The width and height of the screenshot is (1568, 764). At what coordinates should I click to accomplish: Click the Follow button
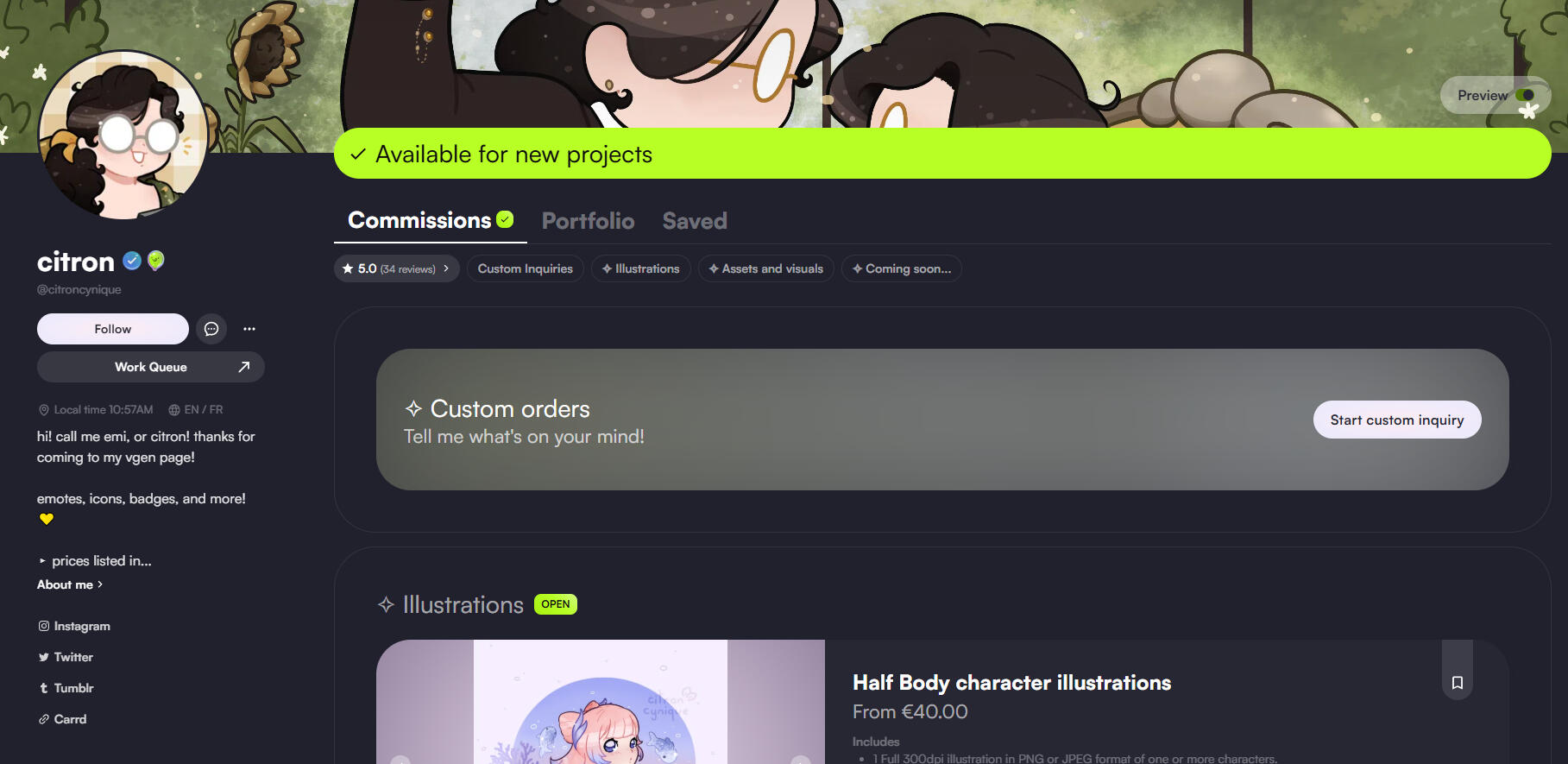tap(113, 329)
